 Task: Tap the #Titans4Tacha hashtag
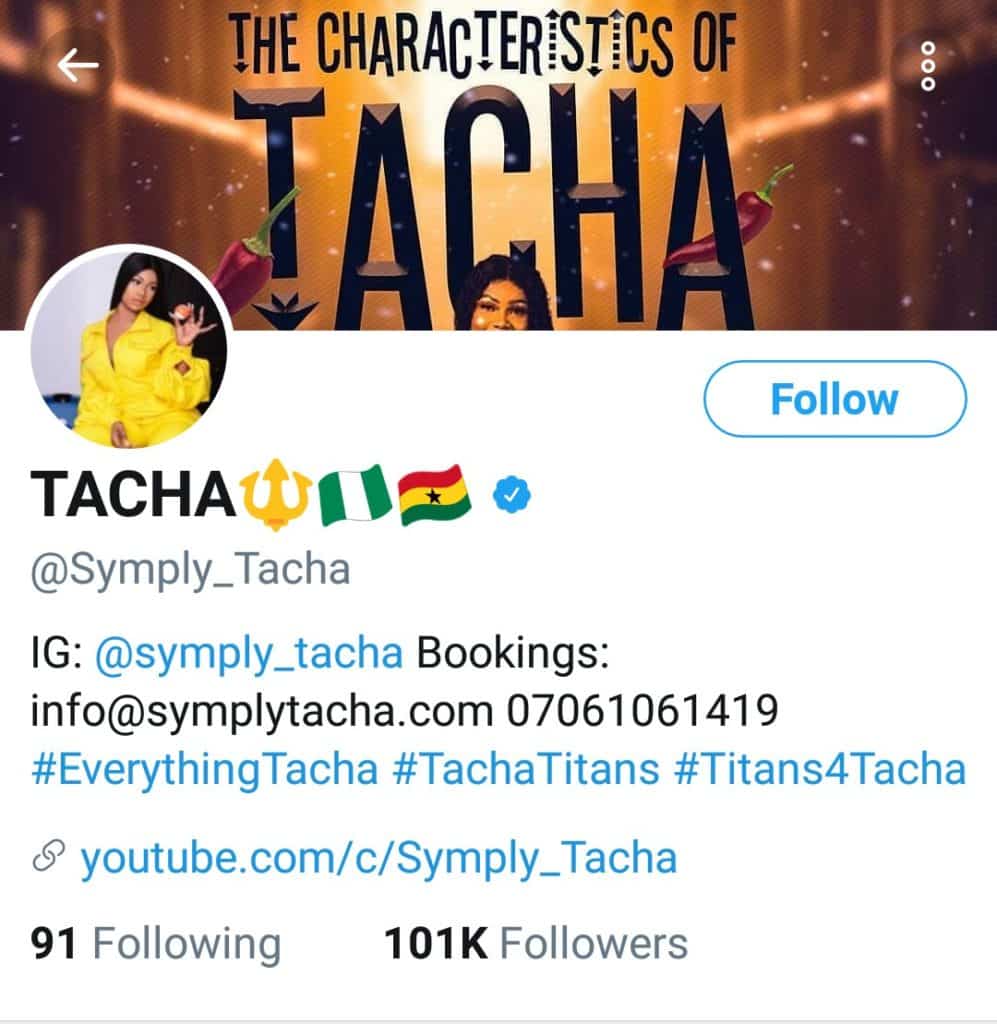point(821,770)
